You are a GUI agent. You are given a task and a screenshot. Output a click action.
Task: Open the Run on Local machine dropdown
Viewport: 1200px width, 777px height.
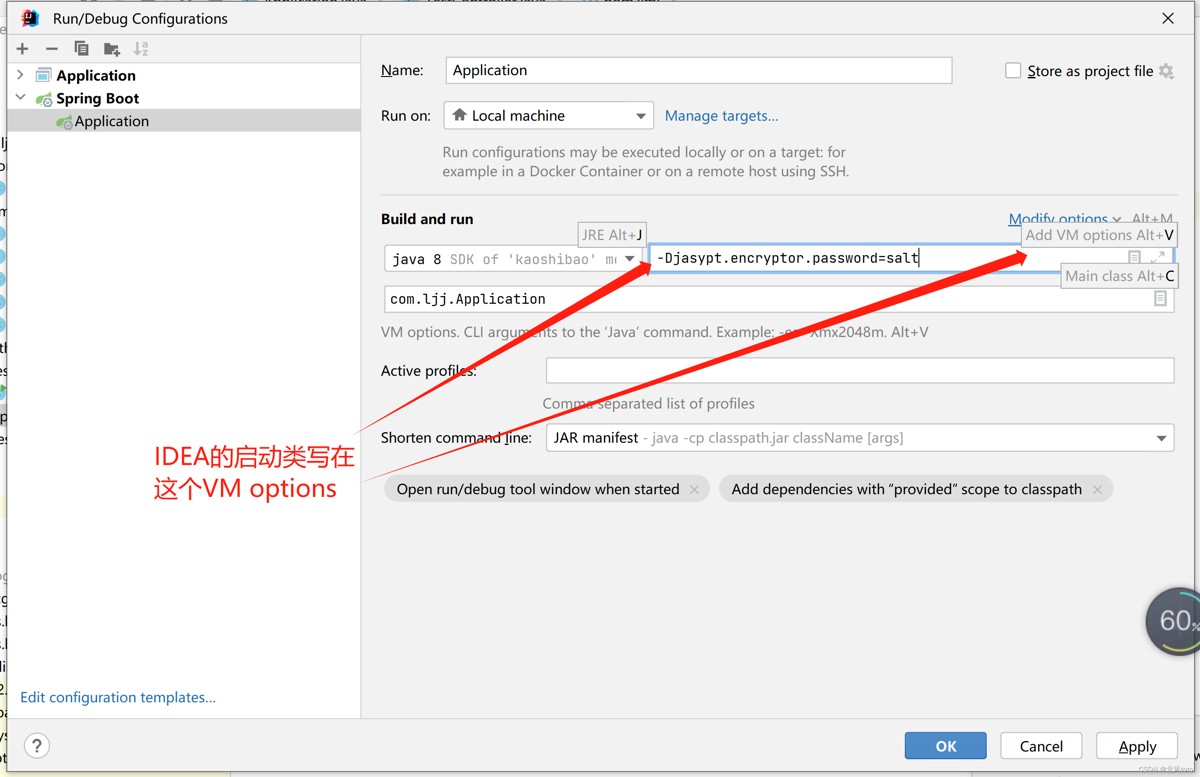tap(548, 116)
